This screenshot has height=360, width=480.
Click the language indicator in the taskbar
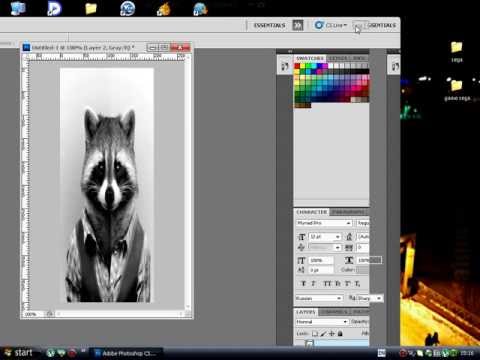click(382, 353)
